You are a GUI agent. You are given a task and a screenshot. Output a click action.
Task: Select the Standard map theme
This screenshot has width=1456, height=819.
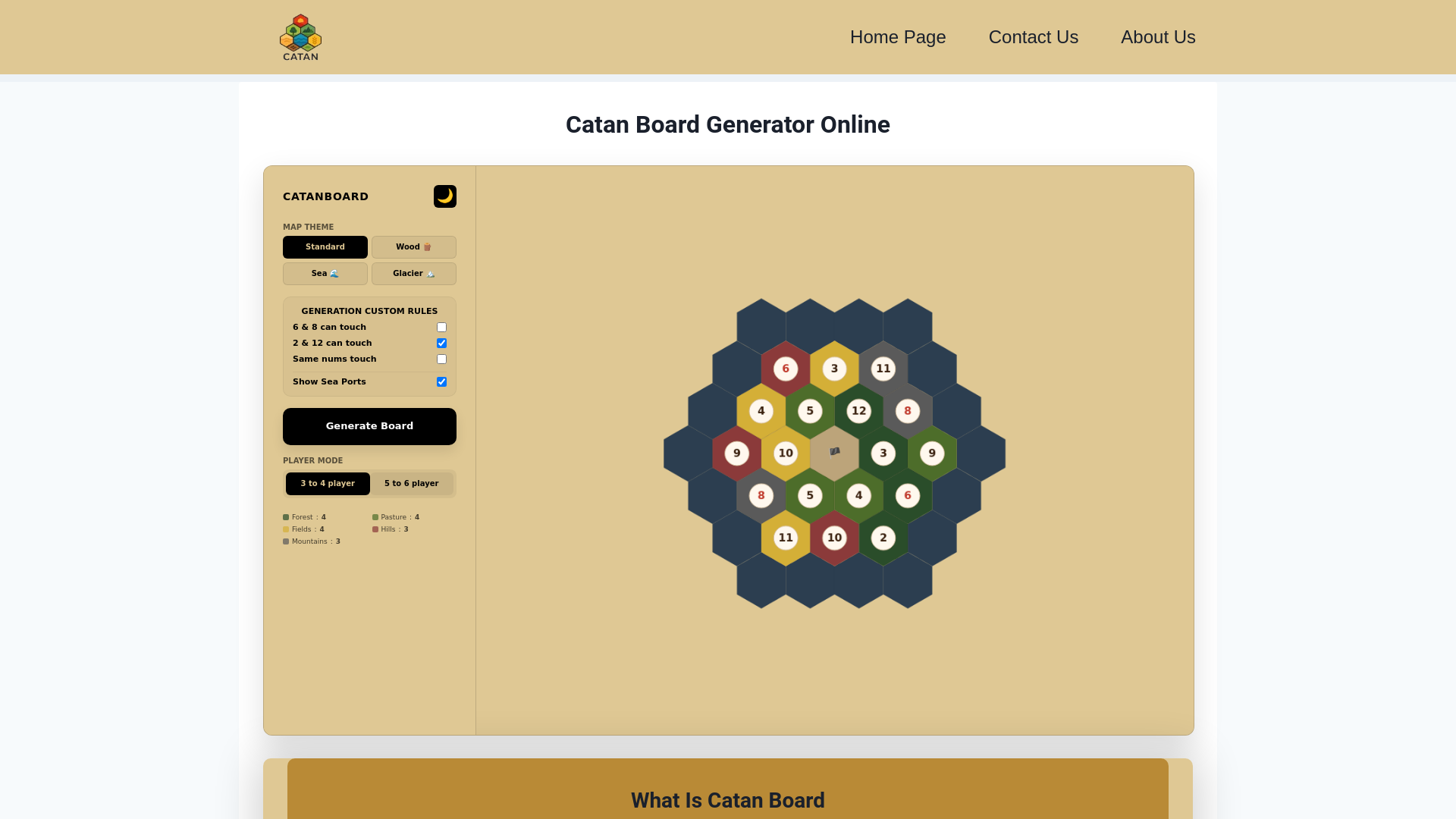[x=325, y=247]
